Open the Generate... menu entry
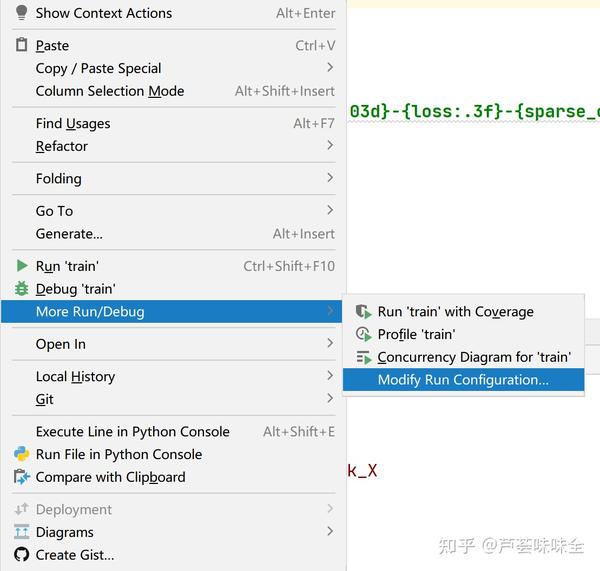The height and width of the screenshot is (571, 600). [x=69, y=234]
